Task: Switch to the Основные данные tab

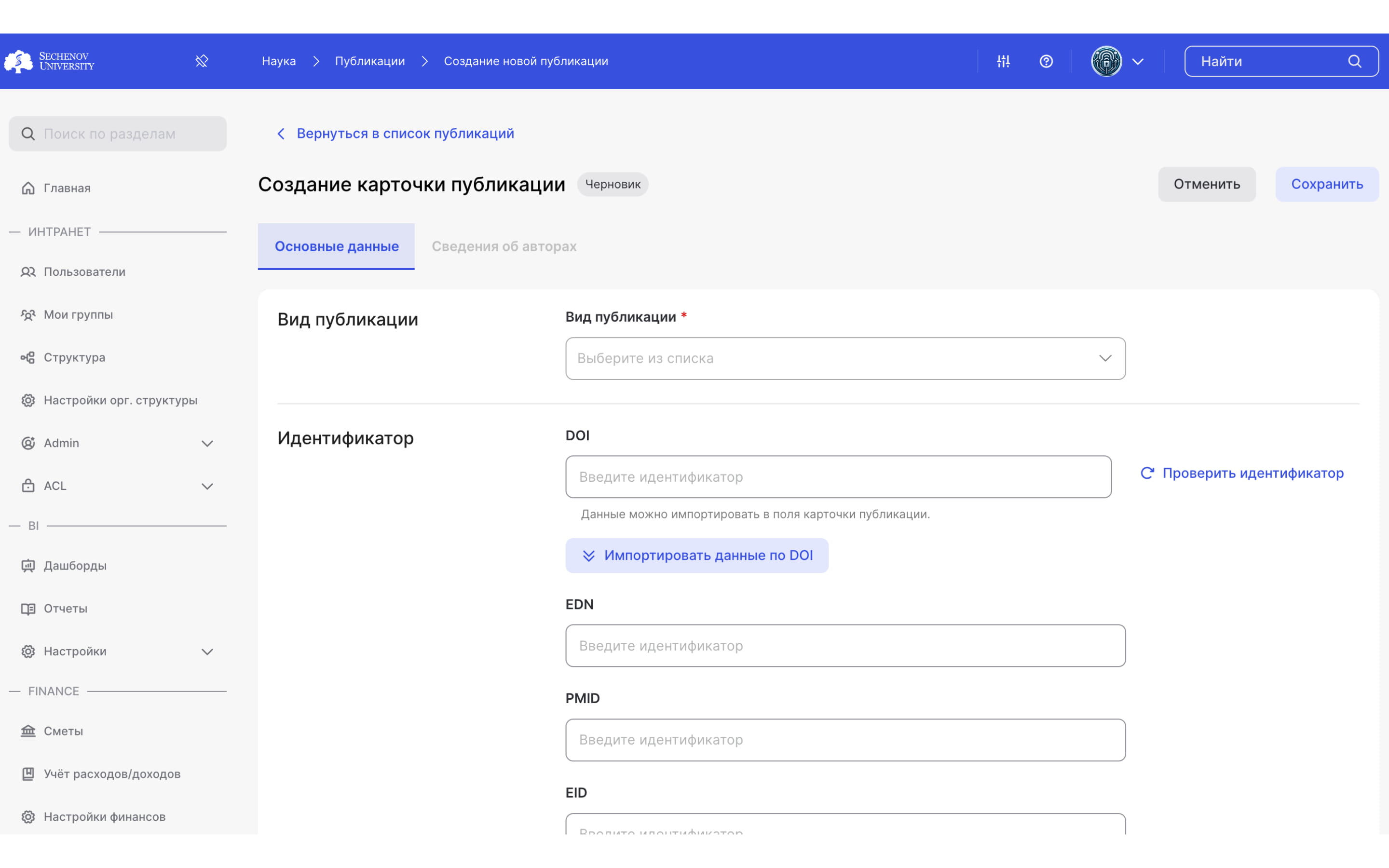Action: (x=336, y=246)
